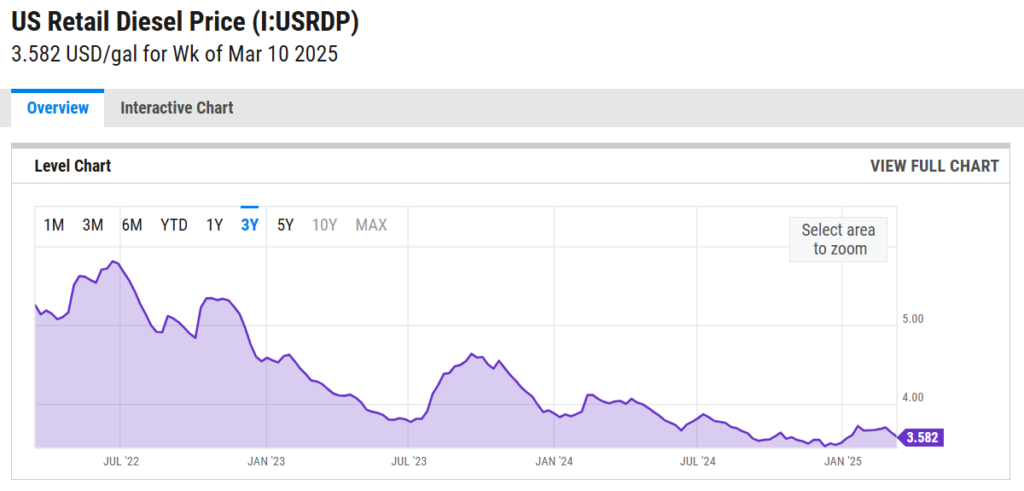Viewport: 1024px width, 491px height.
Task: Click the greyed-out 10Y range option
Action: [324, 225]
